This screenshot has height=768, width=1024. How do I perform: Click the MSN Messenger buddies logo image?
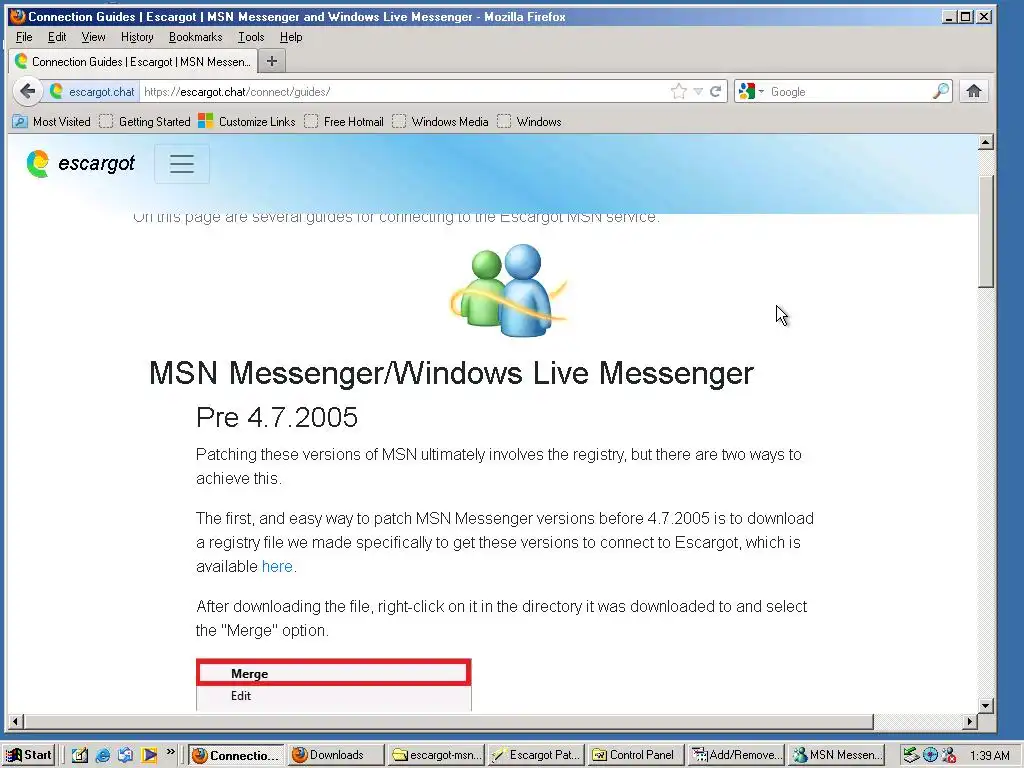[x=509, y=290]
